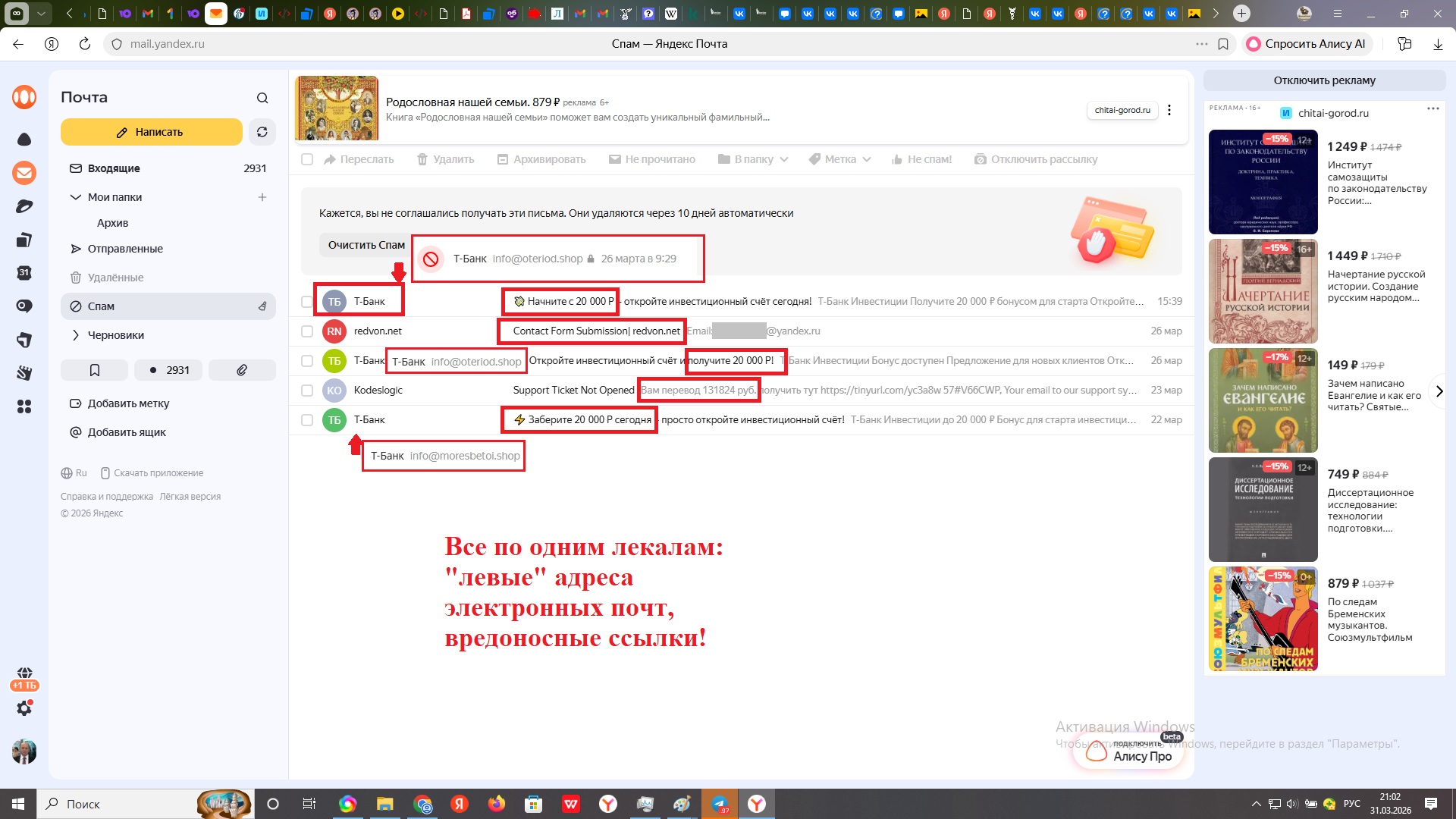Check the redvon.net email checkbox
Image resolution: width=1456 pixels, height=819 pixels.
[x=307, y=331]
